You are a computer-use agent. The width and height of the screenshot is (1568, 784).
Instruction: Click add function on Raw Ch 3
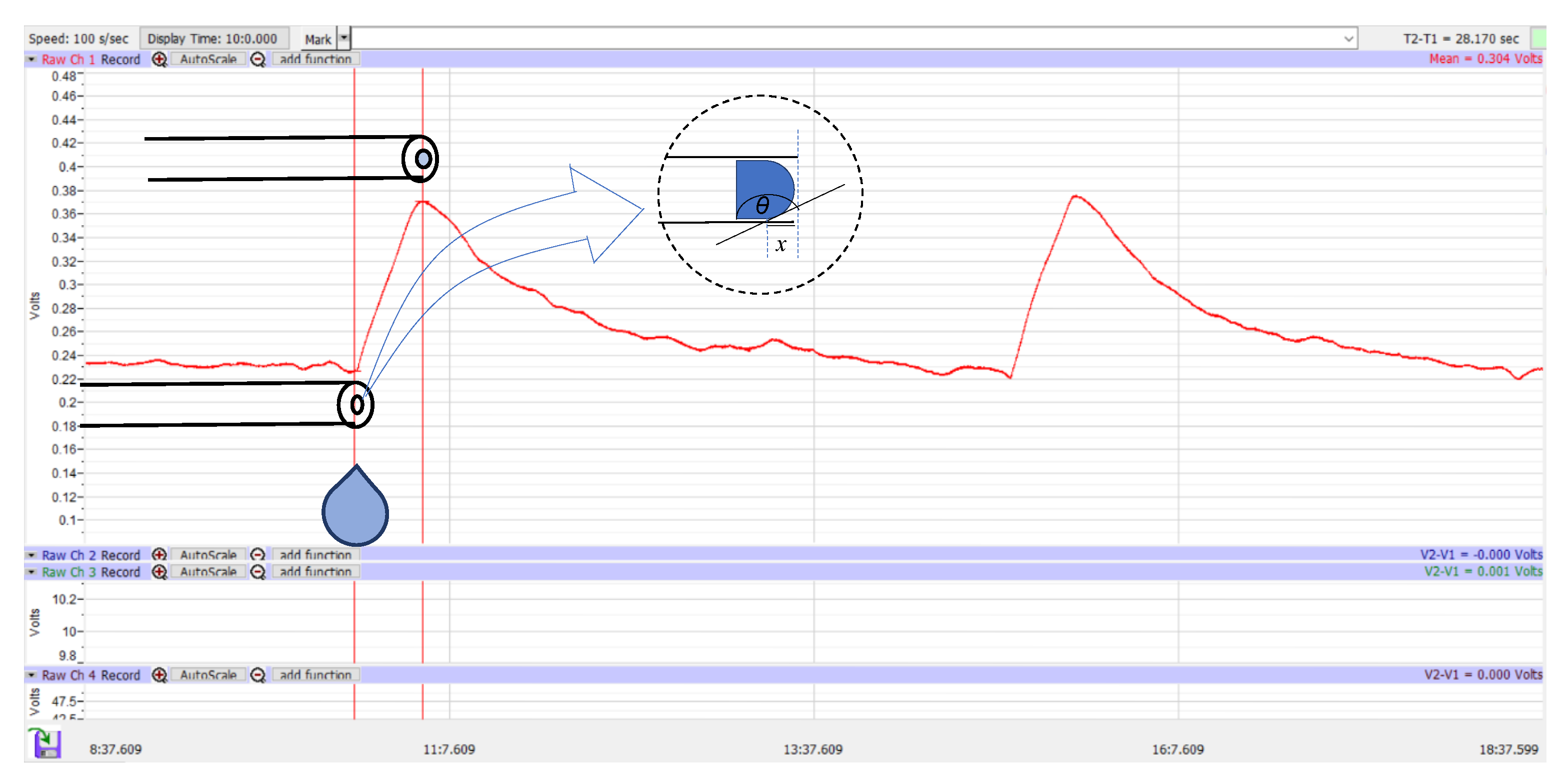(315, 572)
